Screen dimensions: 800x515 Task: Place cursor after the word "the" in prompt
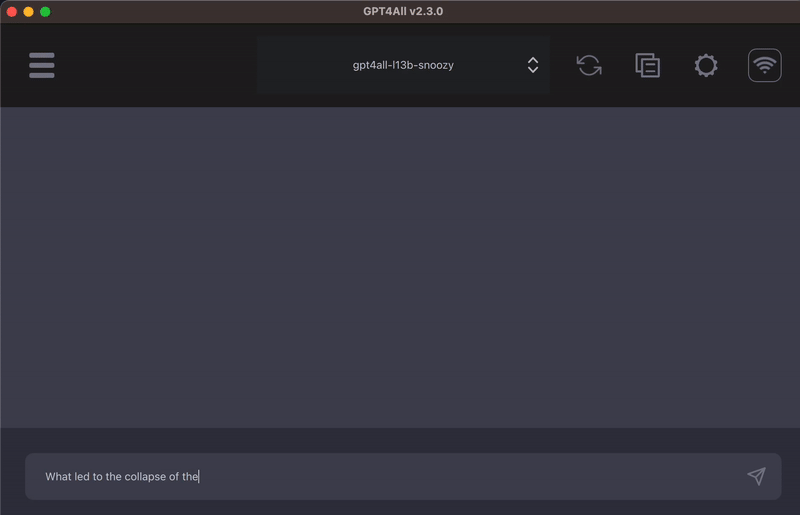pyautogui.click(x=200, y=477)
